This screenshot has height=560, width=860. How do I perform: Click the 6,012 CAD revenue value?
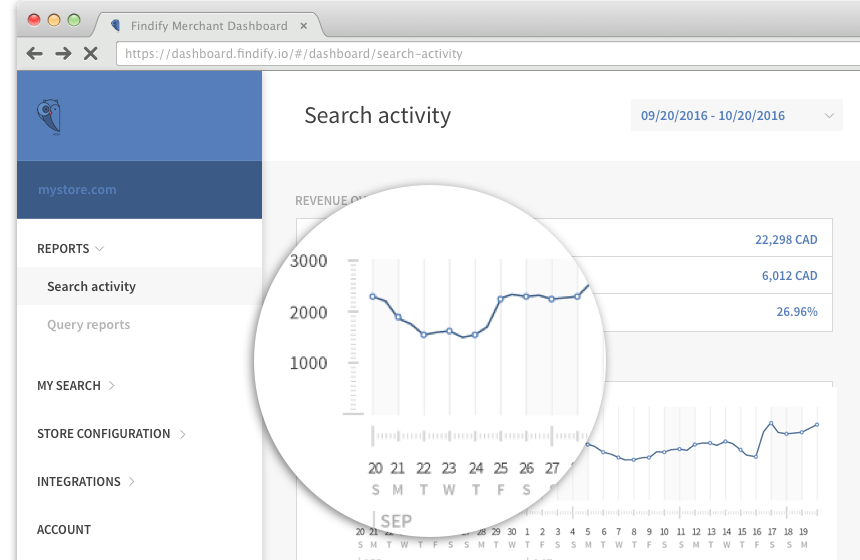click(789, 275)
